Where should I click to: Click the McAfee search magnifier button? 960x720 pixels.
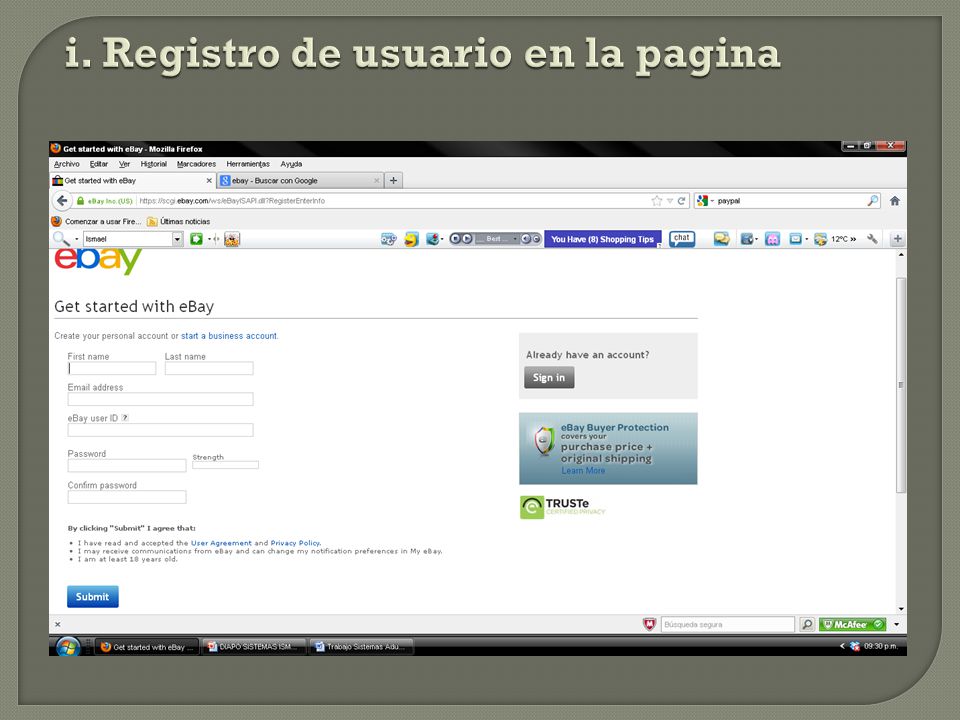808,624
